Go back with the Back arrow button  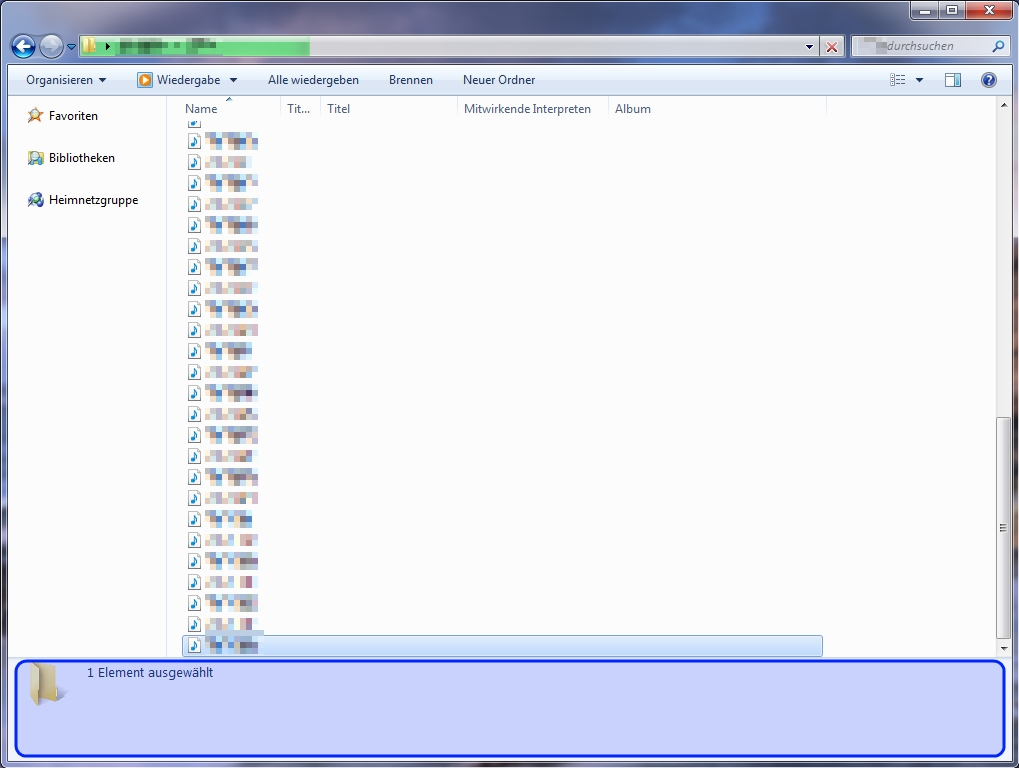click(x=23, y=46)
